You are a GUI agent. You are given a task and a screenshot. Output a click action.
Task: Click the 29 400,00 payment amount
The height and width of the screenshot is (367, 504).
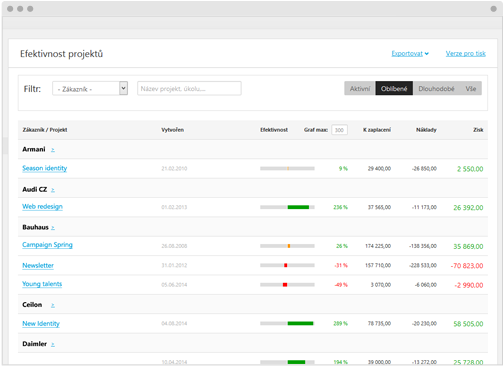[379, 169]
